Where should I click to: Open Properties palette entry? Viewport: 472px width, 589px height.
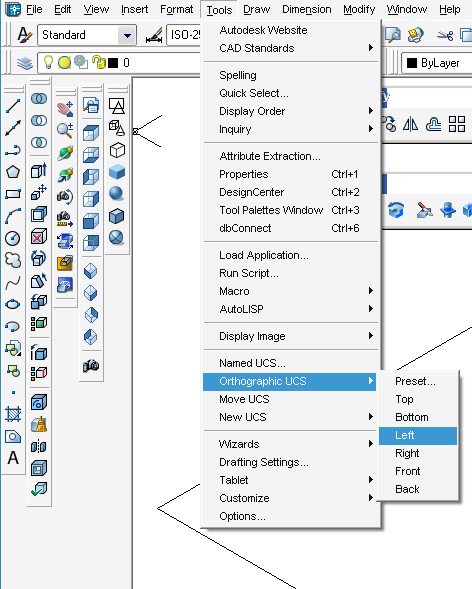[x=290, y=174]
